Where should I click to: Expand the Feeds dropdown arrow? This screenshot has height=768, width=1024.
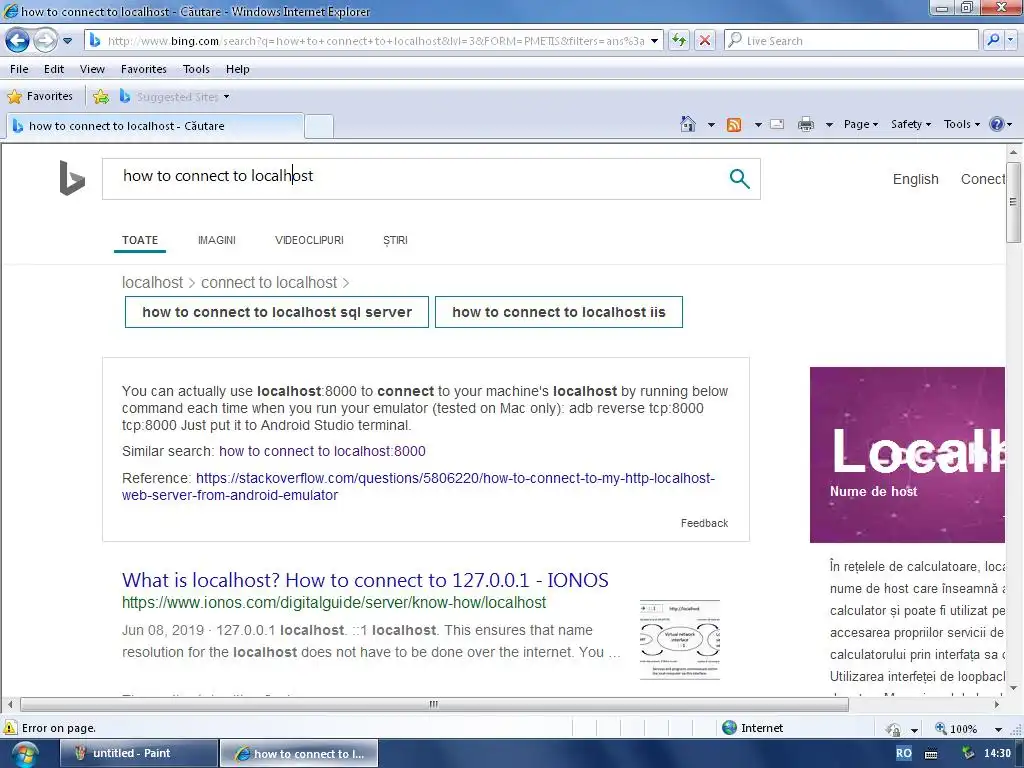coord(758,124)
